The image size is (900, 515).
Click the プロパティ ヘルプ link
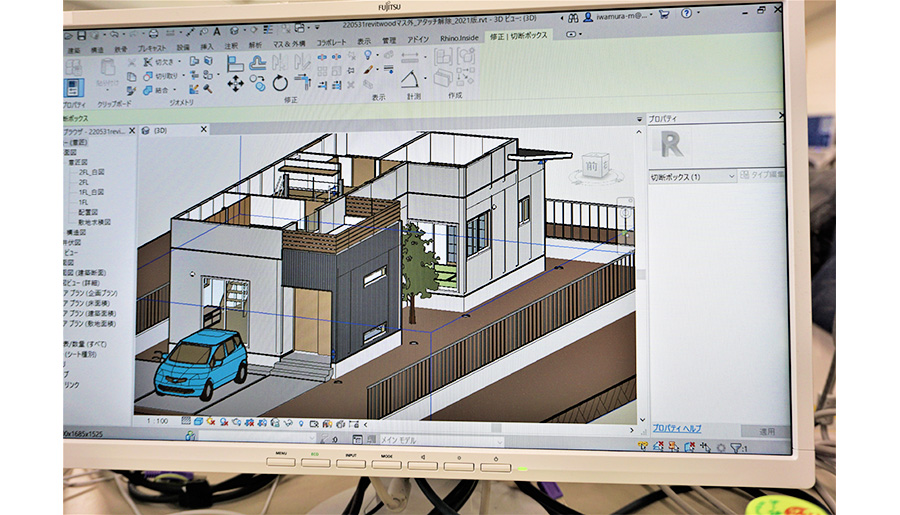point(677,428)
